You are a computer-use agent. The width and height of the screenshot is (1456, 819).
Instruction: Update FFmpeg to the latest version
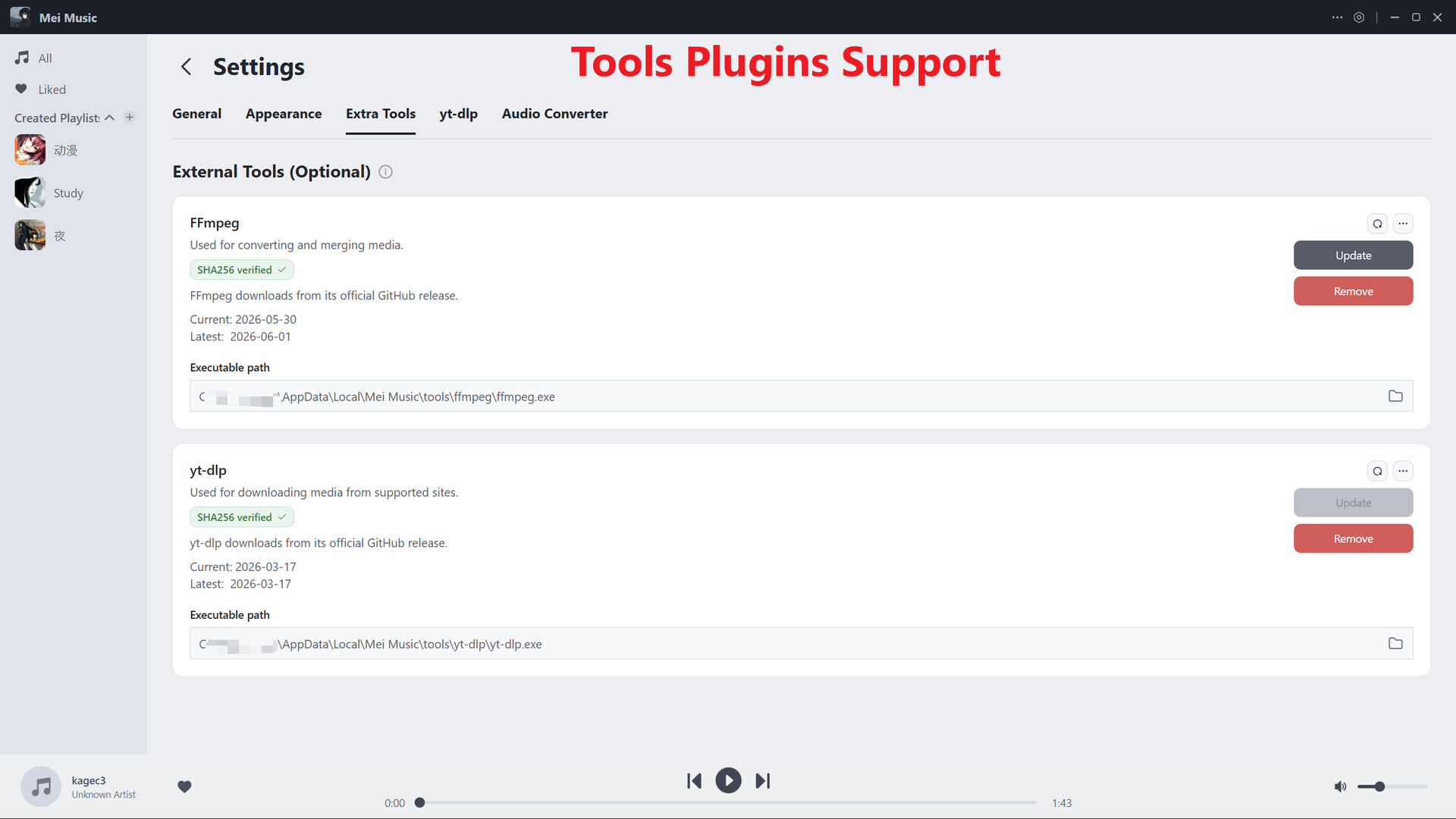click(1353, 256)
